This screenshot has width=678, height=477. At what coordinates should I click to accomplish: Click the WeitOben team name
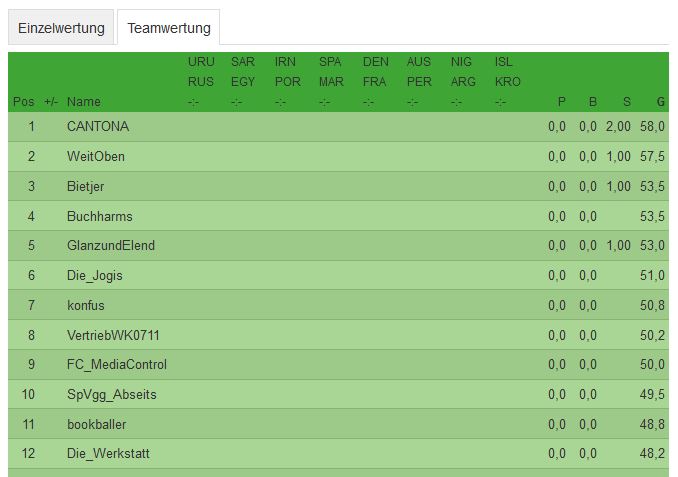pos(96,157)
